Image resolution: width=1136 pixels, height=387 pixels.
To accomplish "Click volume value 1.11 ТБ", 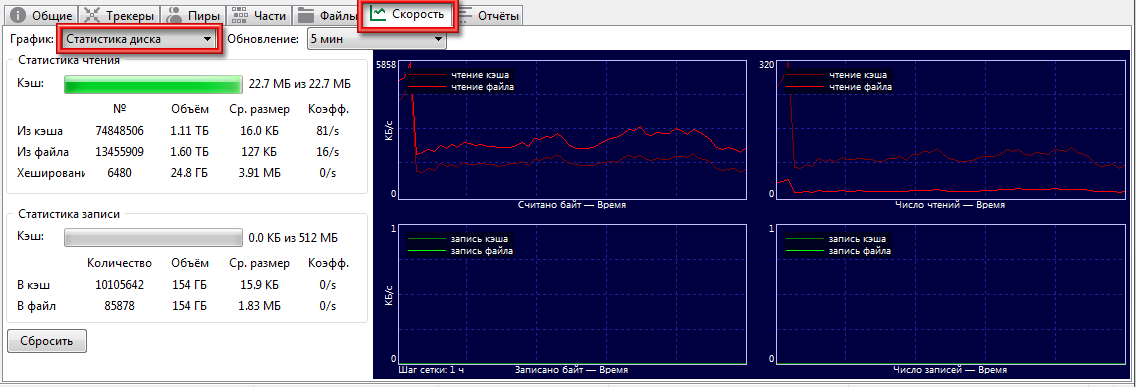I will point(190,131).
